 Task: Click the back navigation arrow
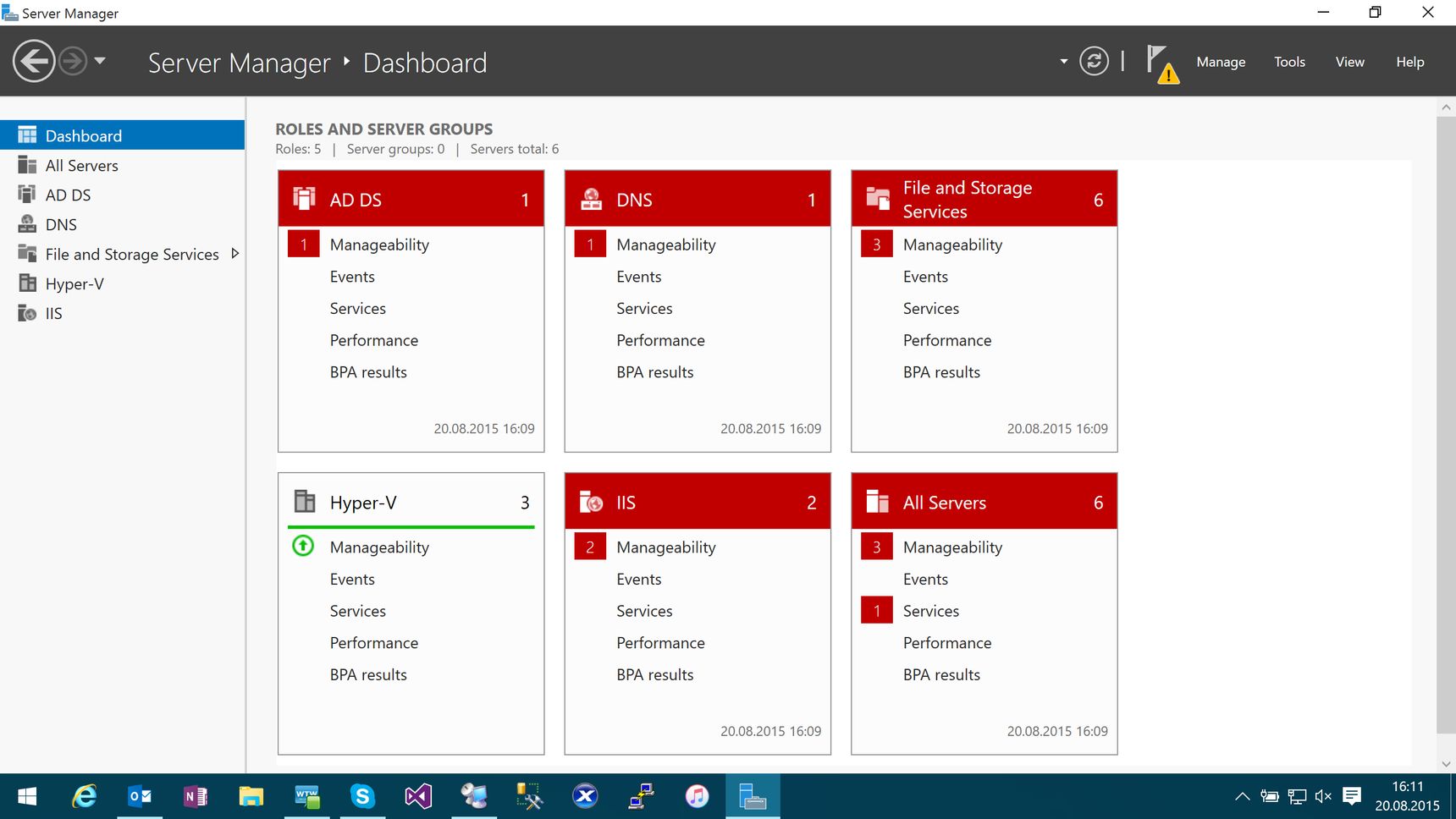pyautogui.click(x=34, y=61)
